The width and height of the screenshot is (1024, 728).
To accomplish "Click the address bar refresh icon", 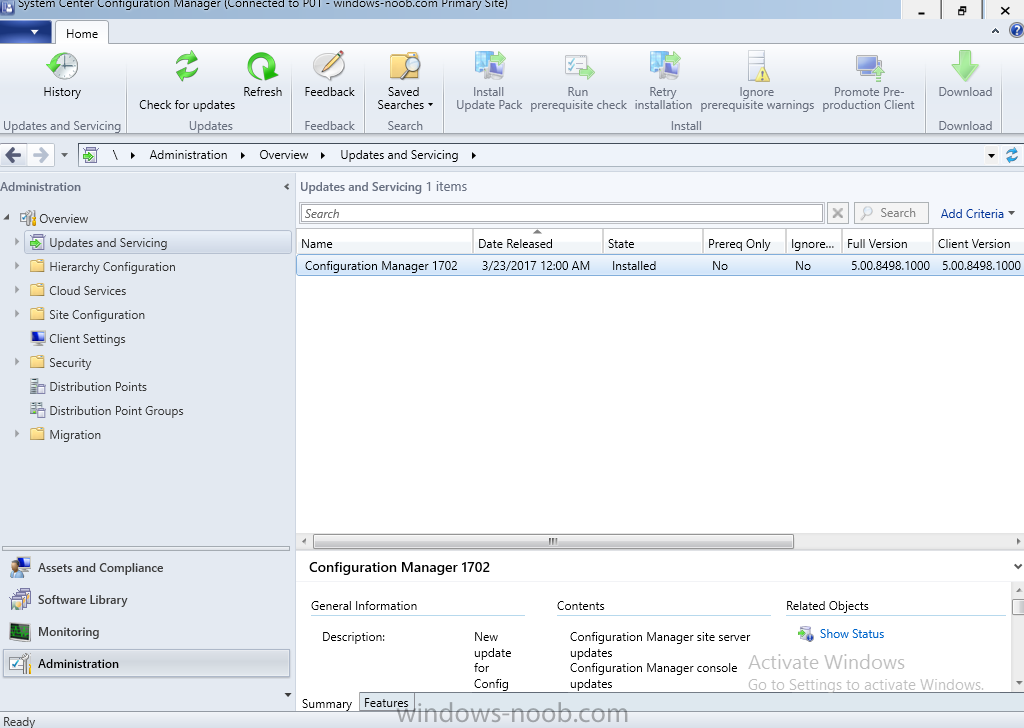I will (x=1012, y=155).
